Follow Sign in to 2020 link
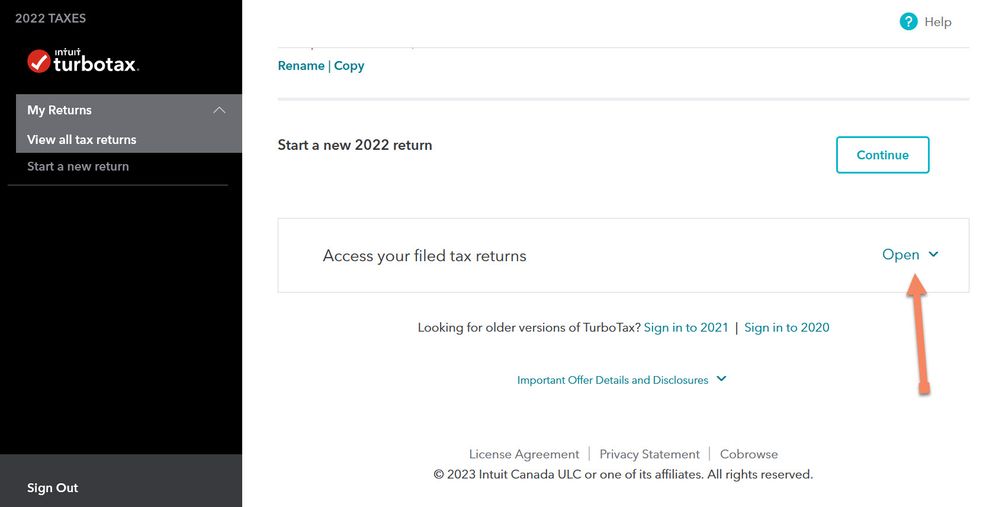Image resolution: width=999 pixels, height=507 pixels. point(787,327)
